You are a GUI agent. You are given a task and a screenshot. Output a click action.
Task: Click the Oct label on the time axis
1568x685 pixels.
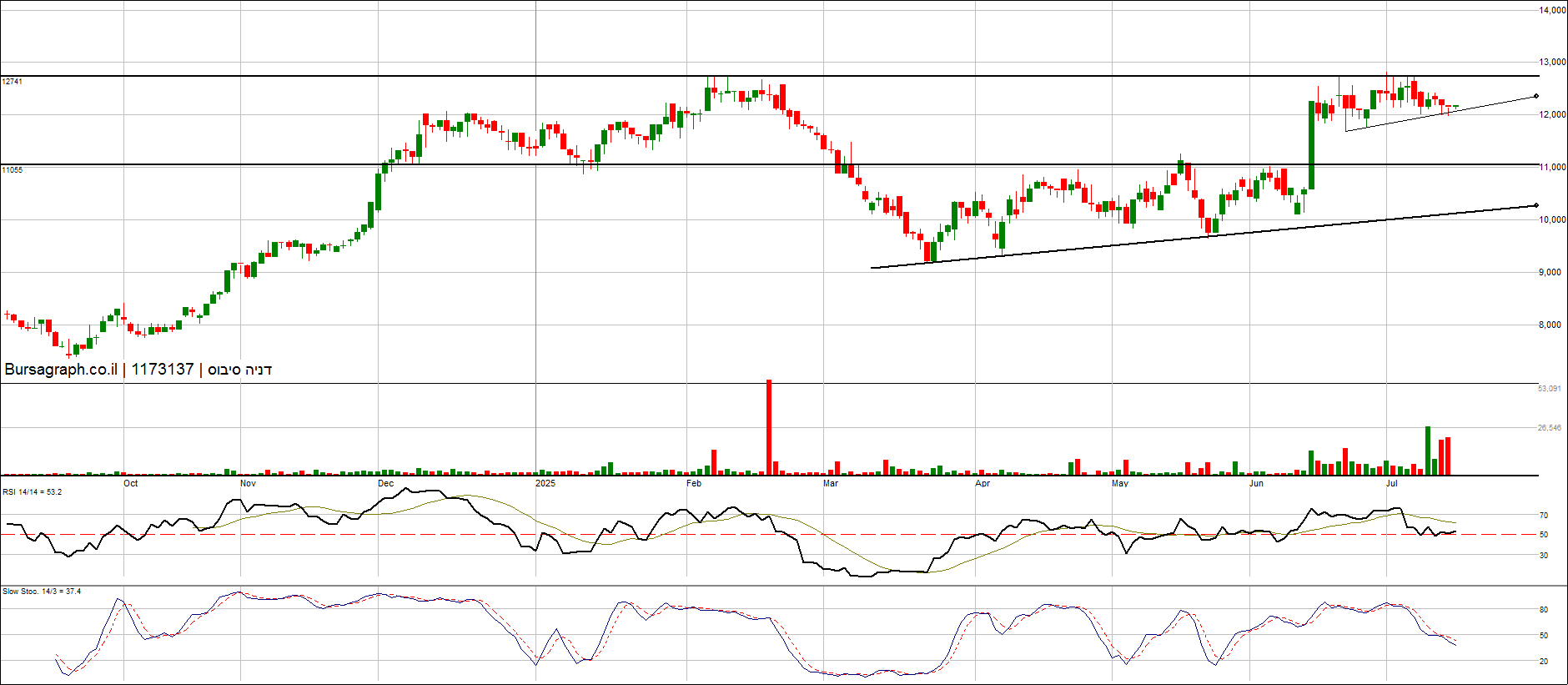[x=131, y=483]
